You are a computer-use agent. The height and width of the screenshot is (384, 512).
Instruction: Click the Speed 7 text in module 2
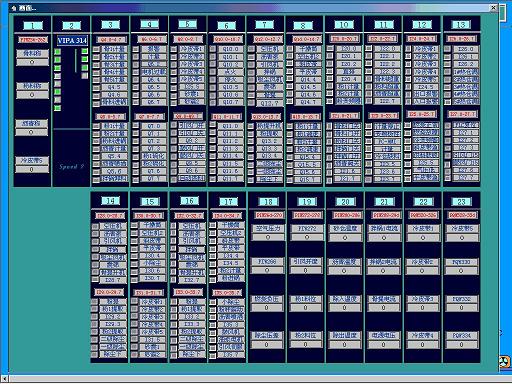[72, 167]
